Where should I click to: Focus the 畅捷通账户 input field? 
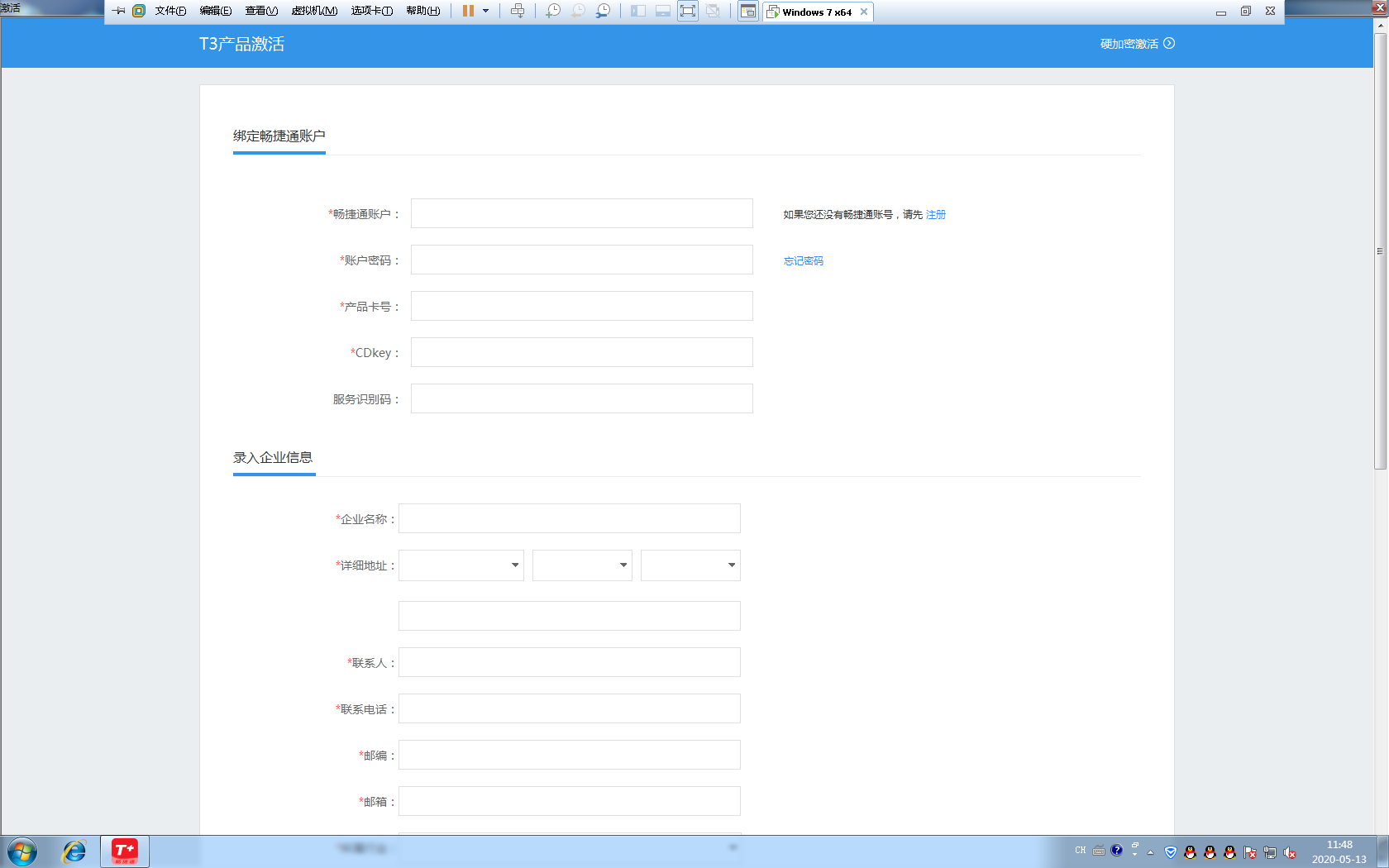(582, 213)
